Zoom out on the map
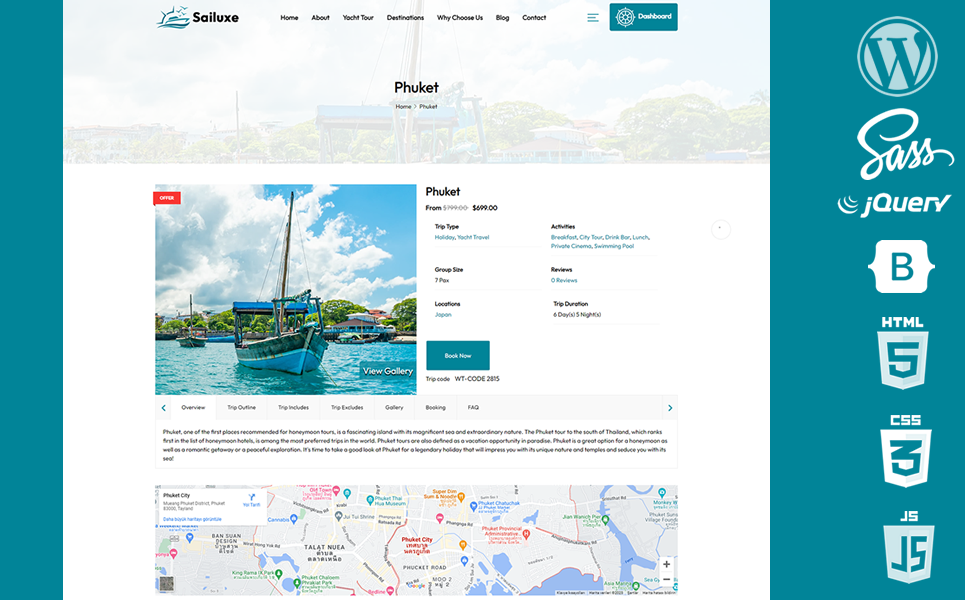 [x=666, y=579]
